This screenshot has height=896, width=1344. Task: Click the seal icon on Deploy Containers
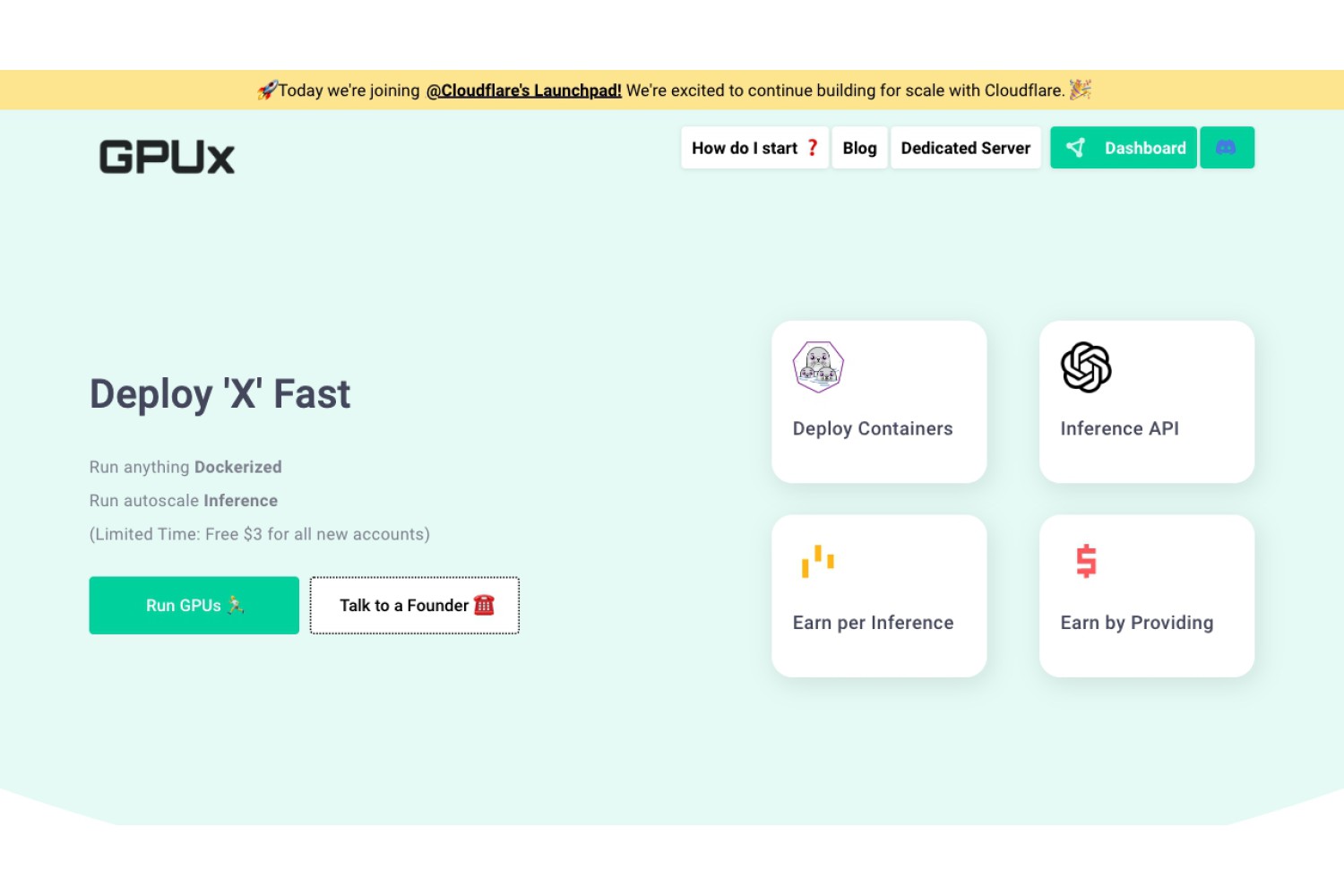click(818, 367)
